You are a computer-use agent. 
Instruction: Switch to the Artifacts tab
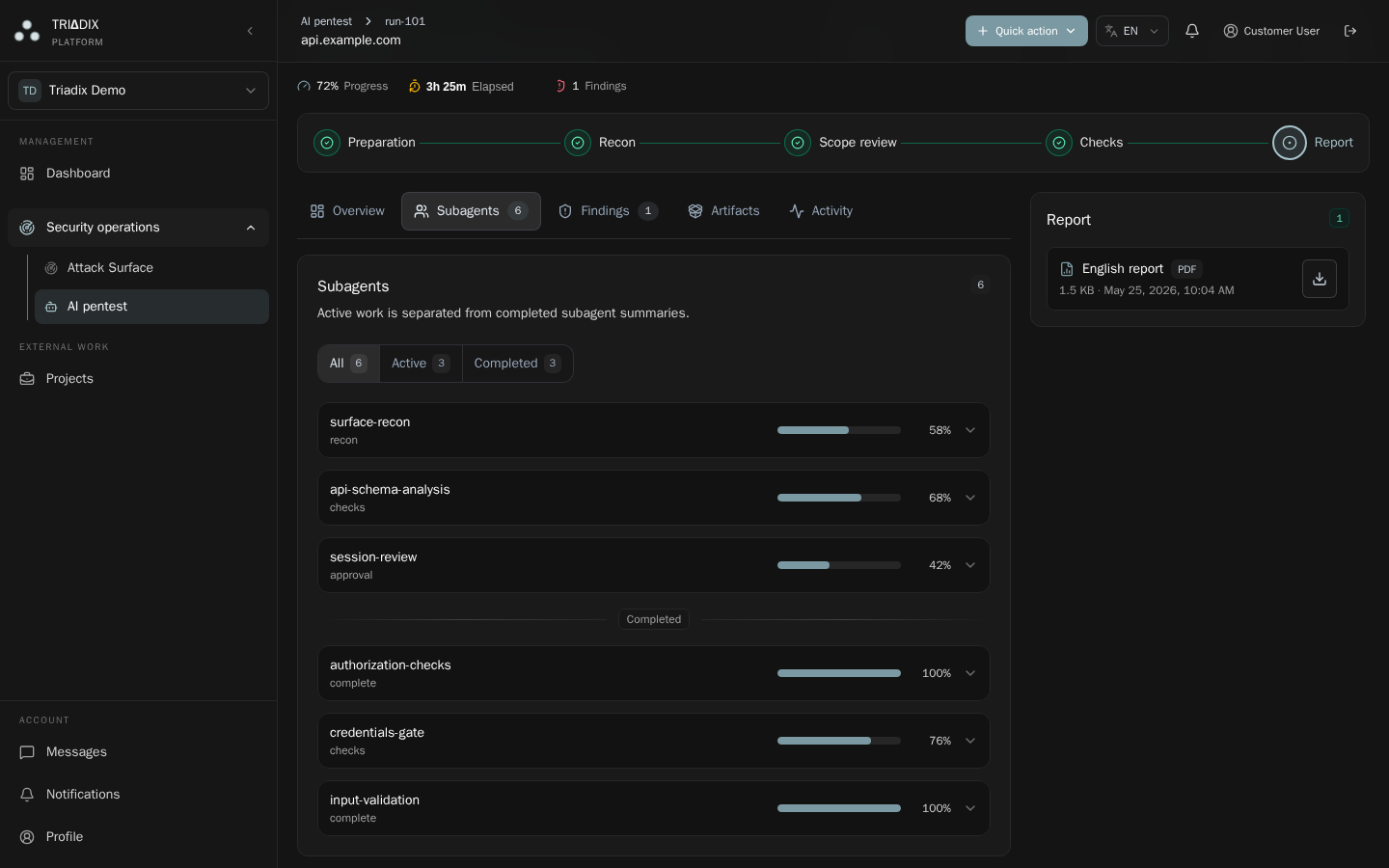click(723, 211)
